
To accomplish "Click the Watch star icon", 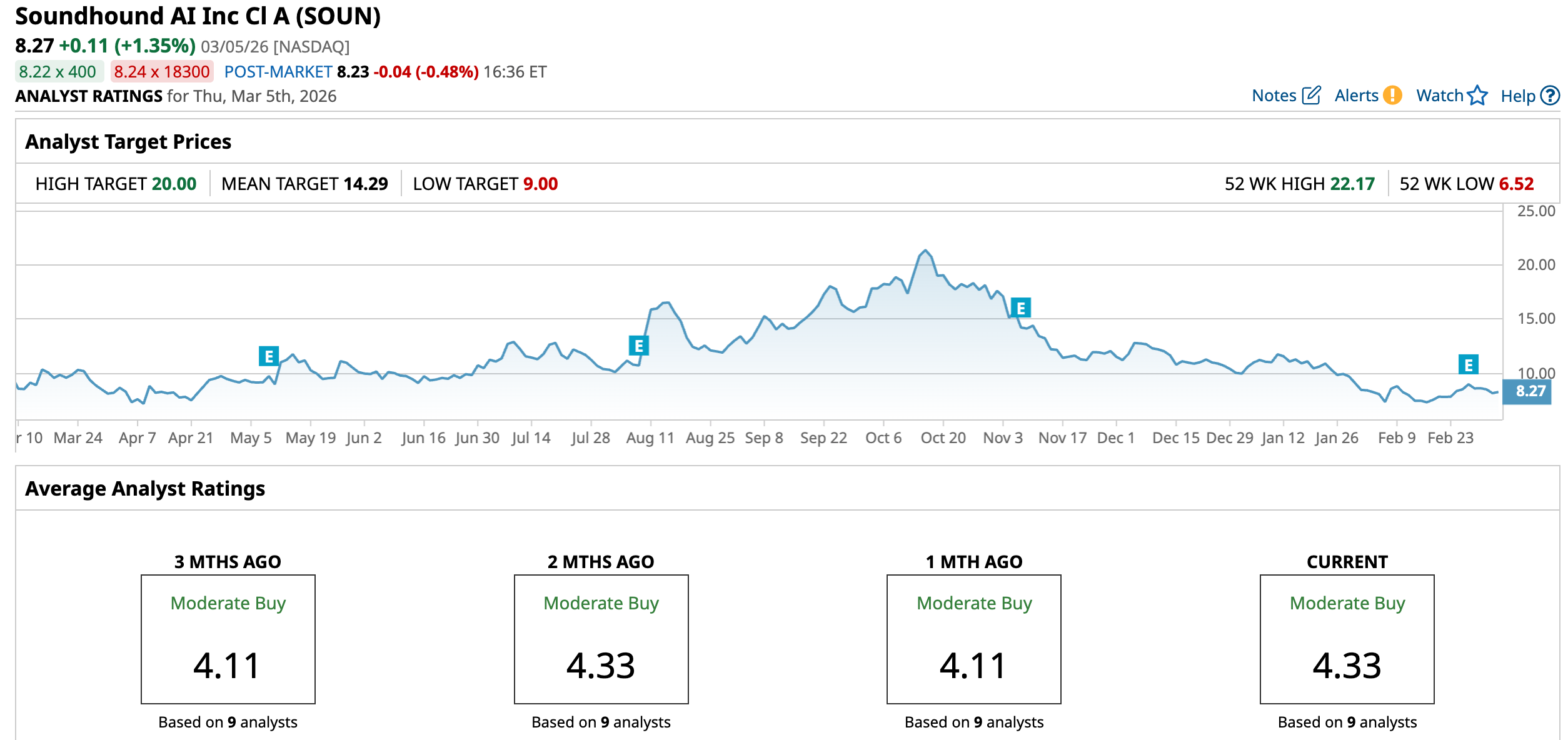I will (1477, 96).
